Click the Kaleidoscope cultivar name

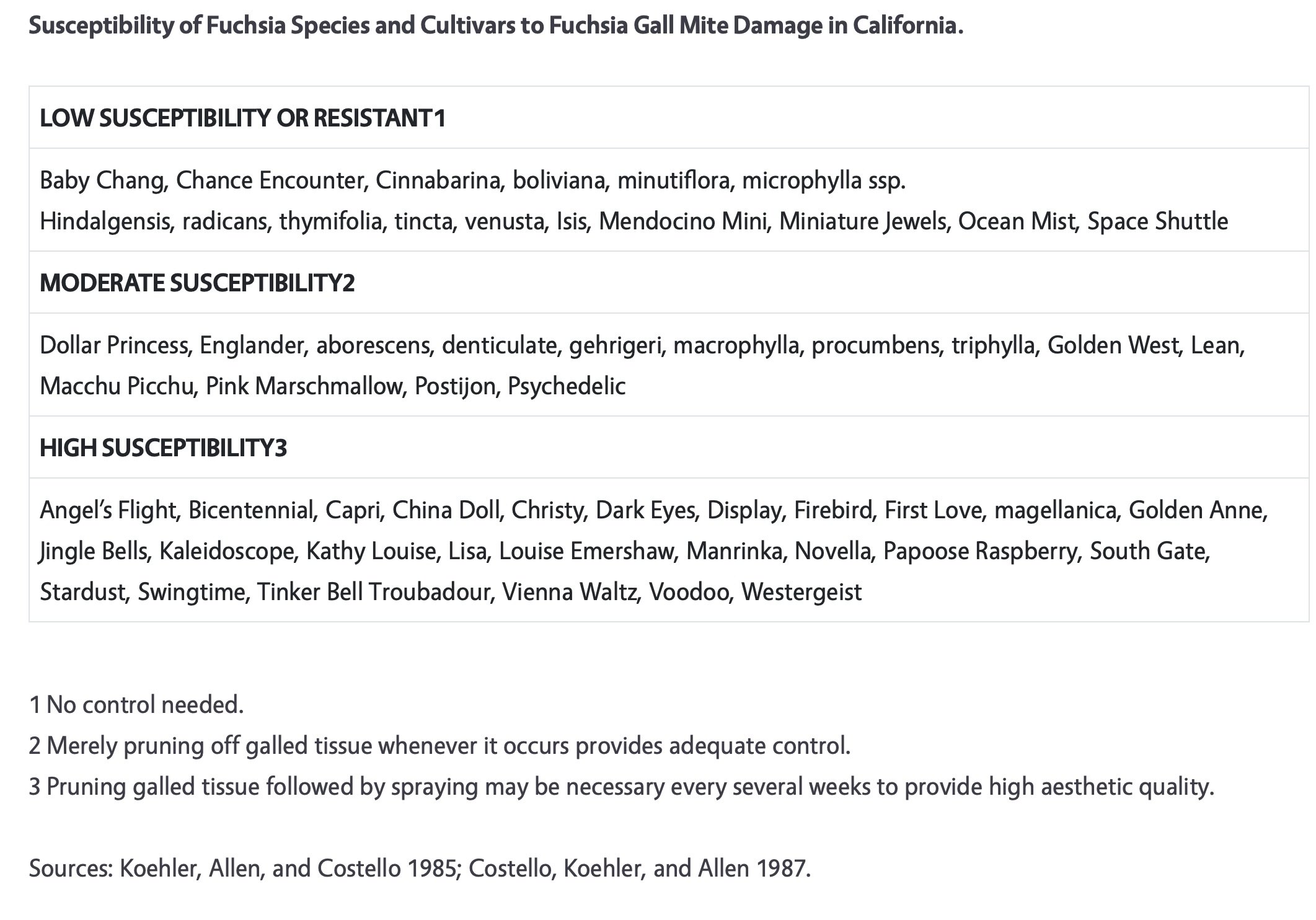pos(226,551)
